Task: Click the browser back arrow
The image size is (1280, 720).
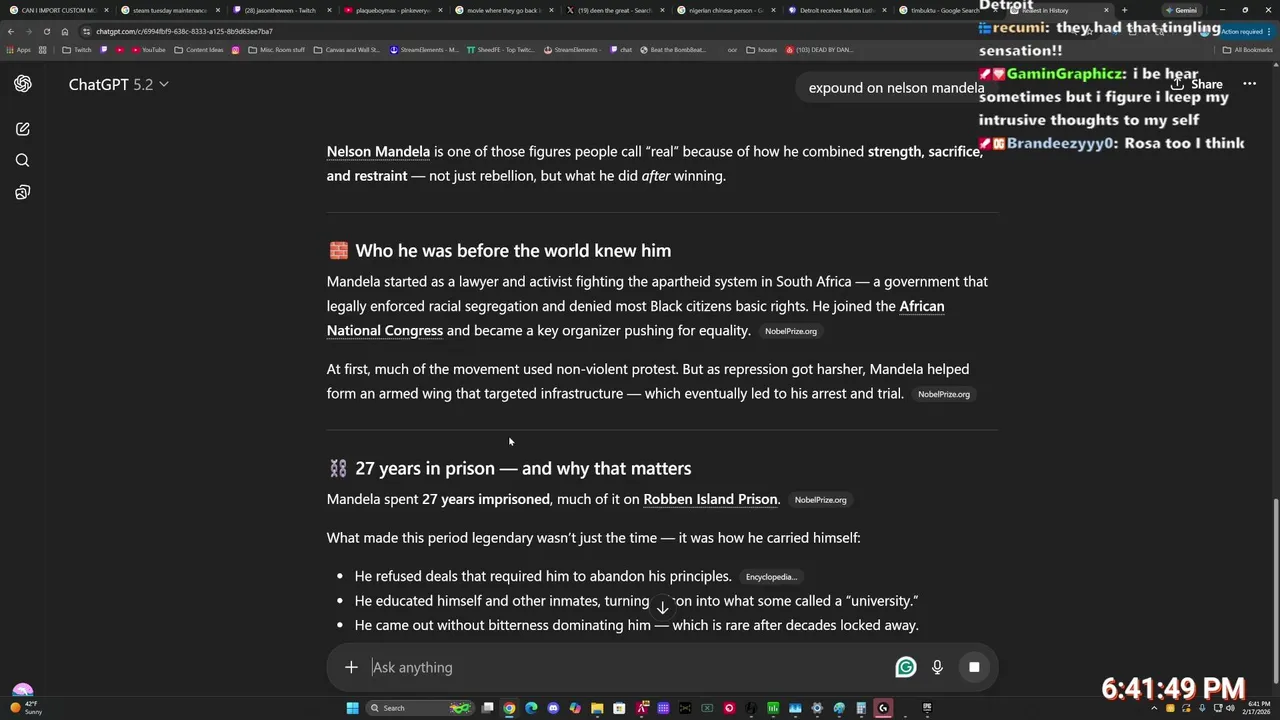Action: coord(11,31)
